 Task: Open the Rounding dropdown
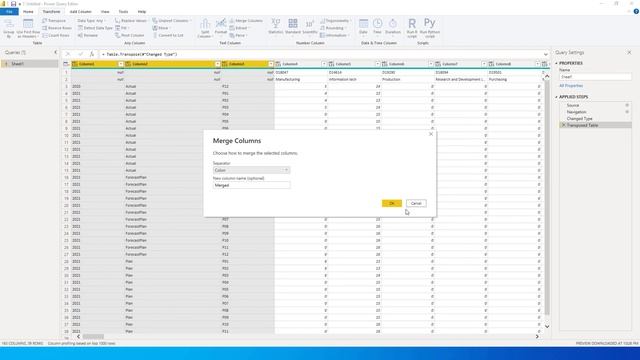[x=333, y=28]
